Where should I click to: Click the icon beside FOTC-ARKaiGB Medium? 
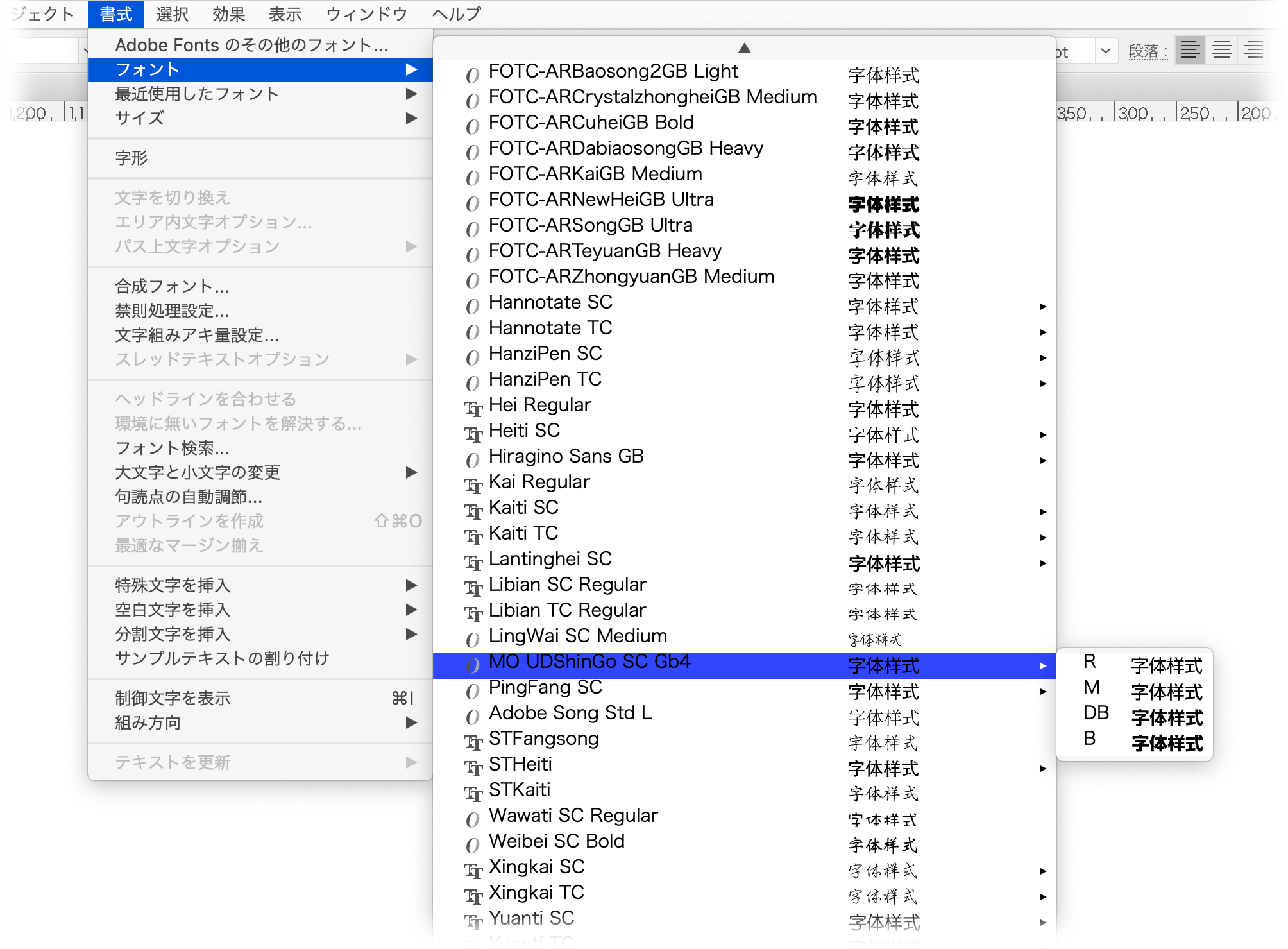point(473,177)
